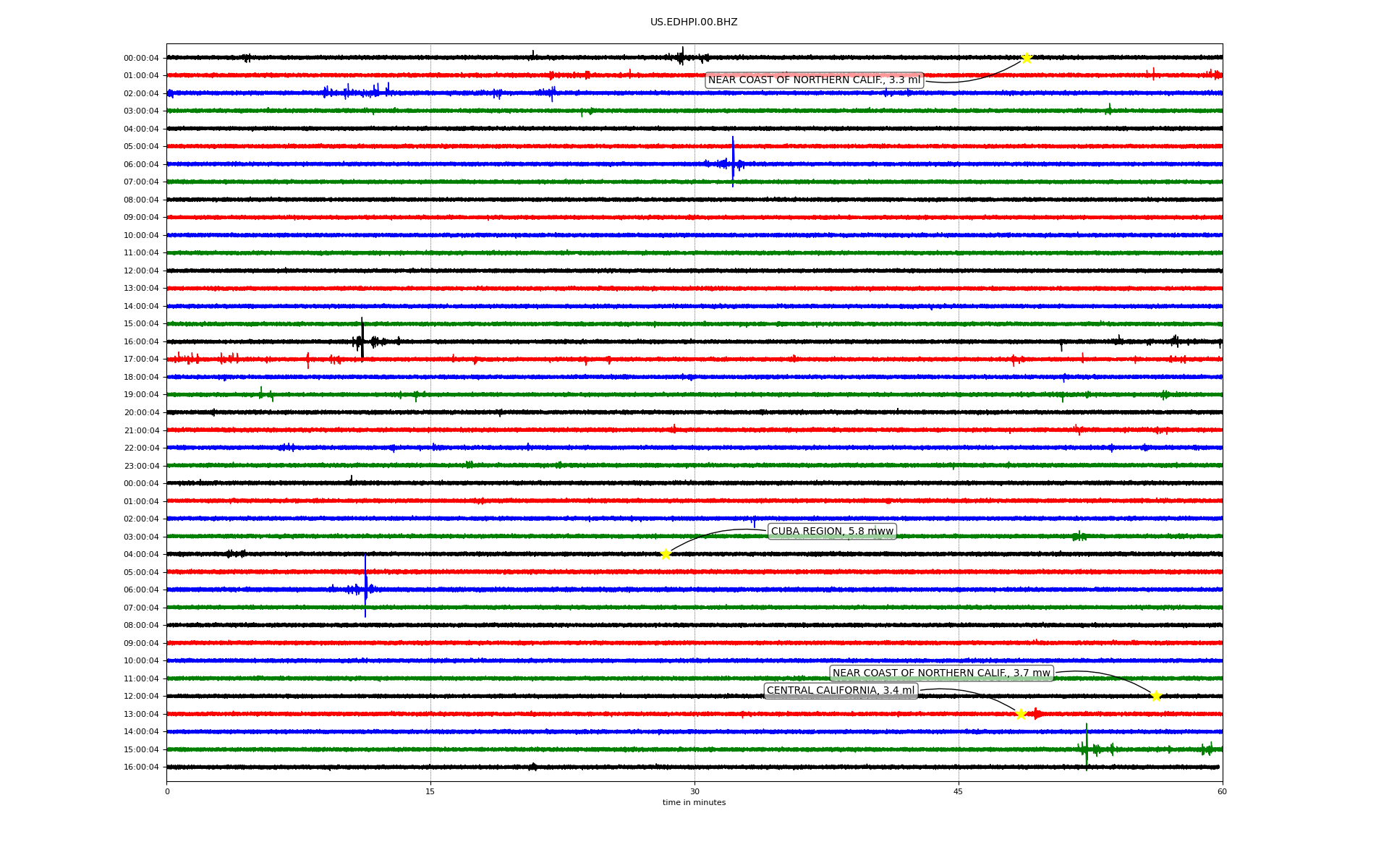The width and height of the screenshot is (1389, 868).
Task: Click the red event burst on the 13:00:04 trace
Action: coord(1036,714)
